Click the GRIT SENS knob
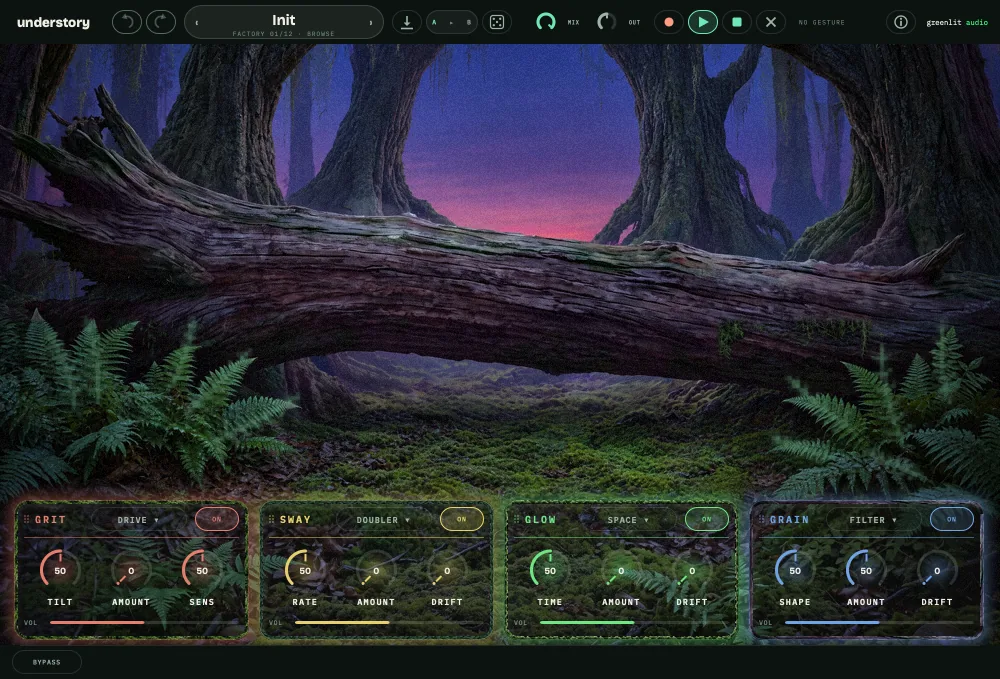Viewport: 1000px width, 679px height. click(x=202, y=569)
